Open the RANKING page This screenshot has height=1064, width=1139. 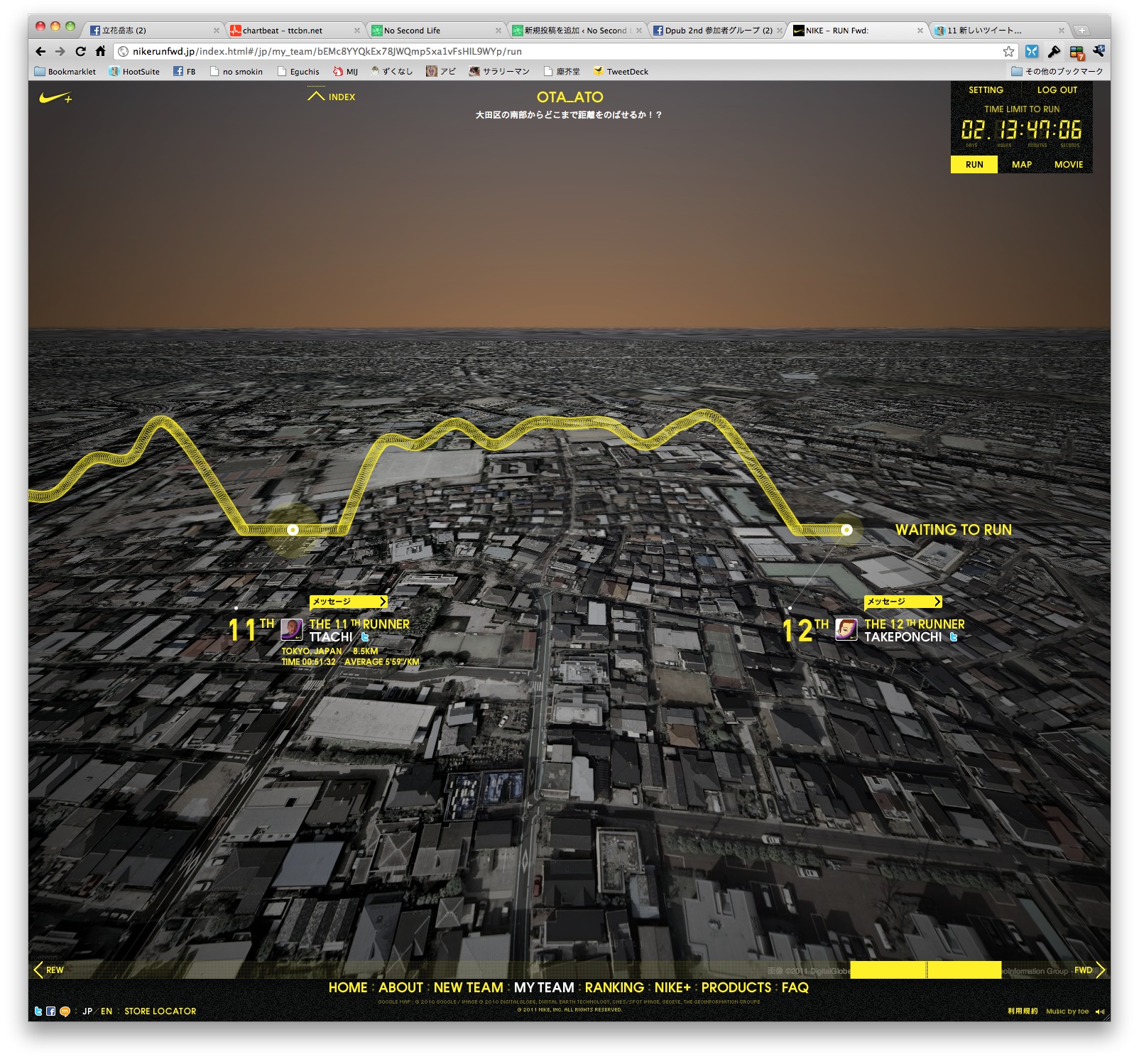pos(614,987)
